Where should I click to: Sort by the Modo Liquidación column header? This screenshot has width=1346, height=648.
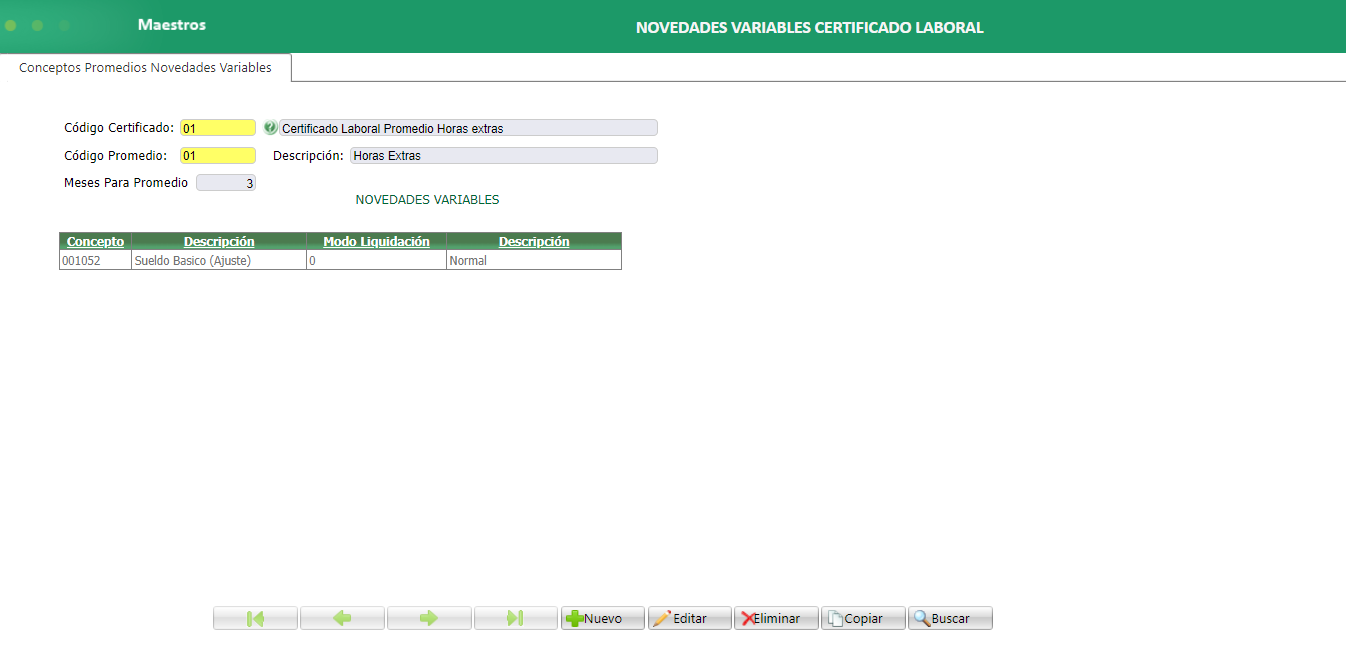(x=375, y=241)
